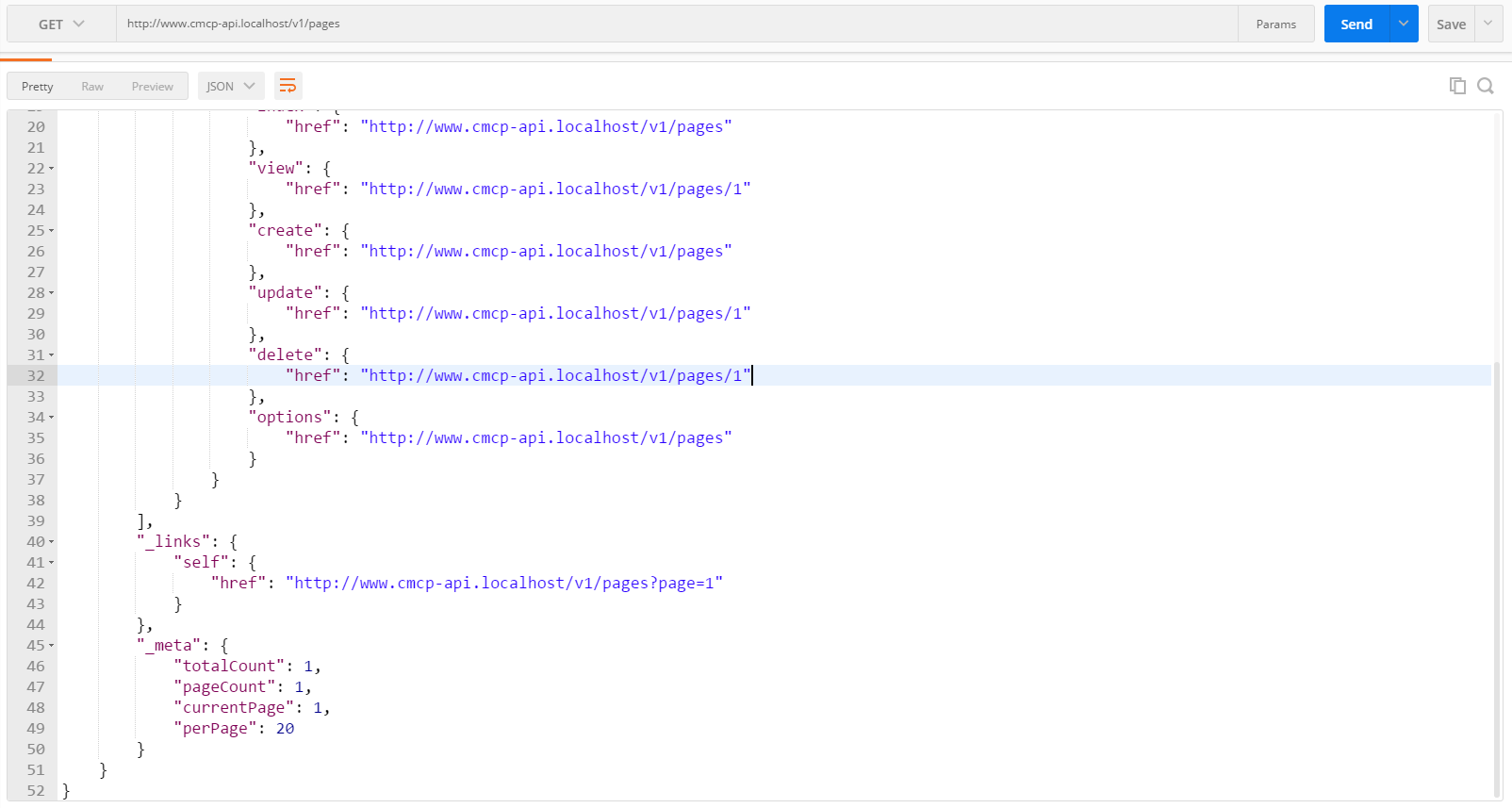Copy response body with the copy icon
Screen dimensions: 1512x808
tap(1457, 86)
